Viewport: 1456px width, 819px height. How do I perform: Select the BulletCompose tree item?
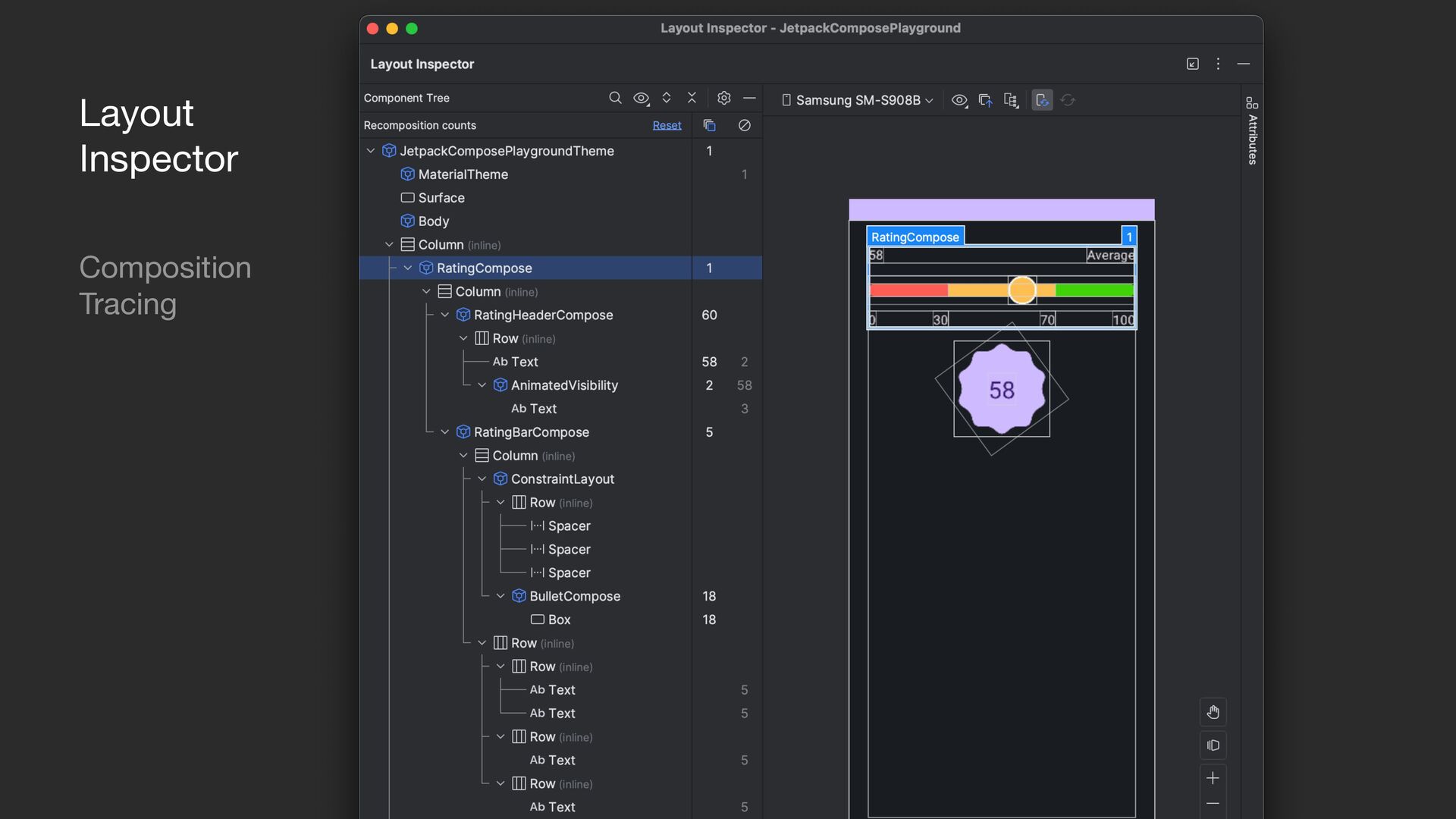[574, 596]
